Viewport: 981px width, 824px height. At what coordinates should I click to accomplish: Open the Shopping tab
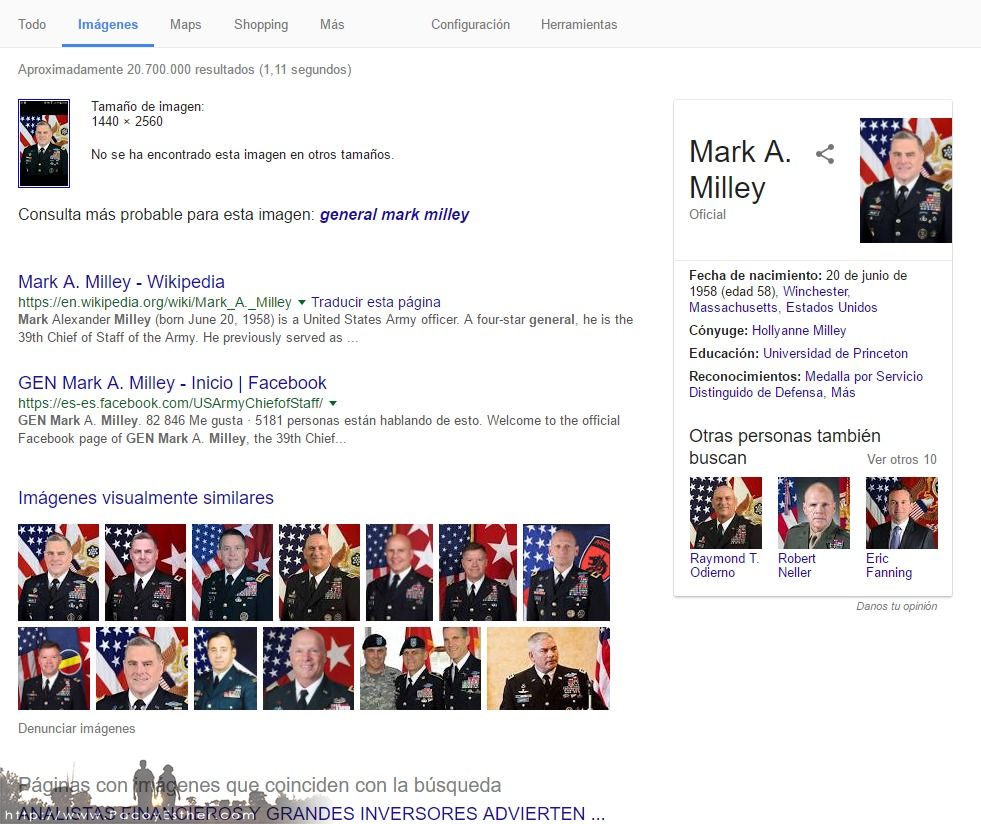[x=261, y=24]
